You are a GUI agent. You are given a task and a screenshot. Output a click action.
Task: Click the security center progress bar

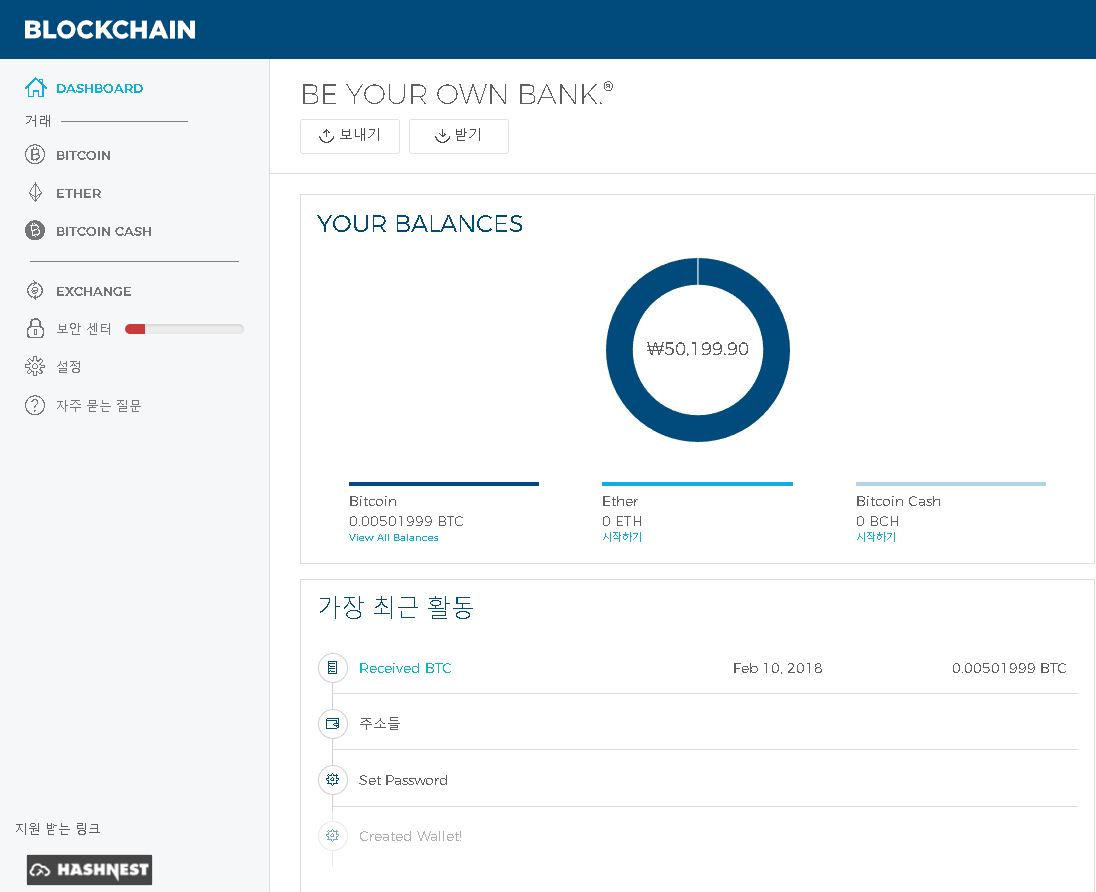tap(184, 329)
